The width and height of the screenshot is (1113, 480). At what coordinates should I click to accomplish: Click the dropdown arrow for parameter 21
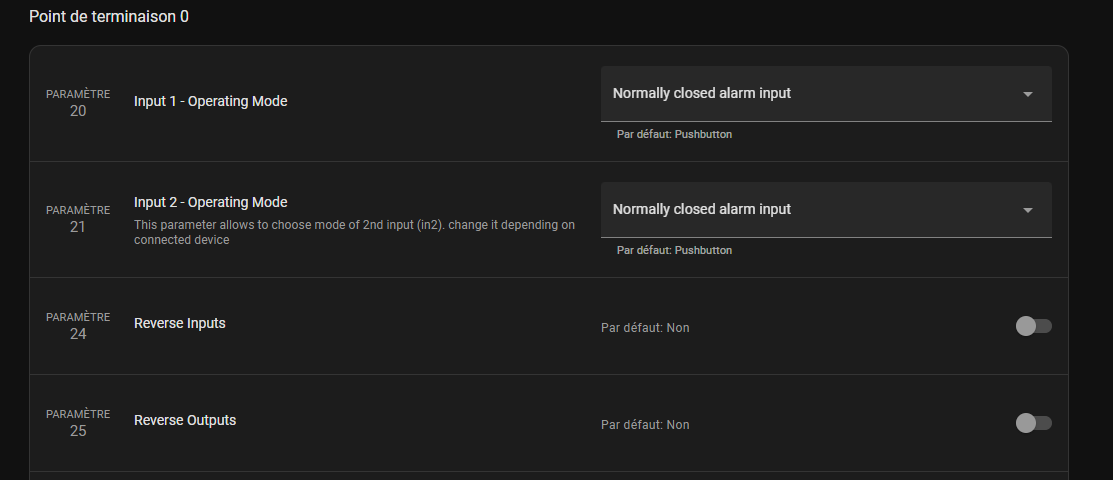point(1027,210)
